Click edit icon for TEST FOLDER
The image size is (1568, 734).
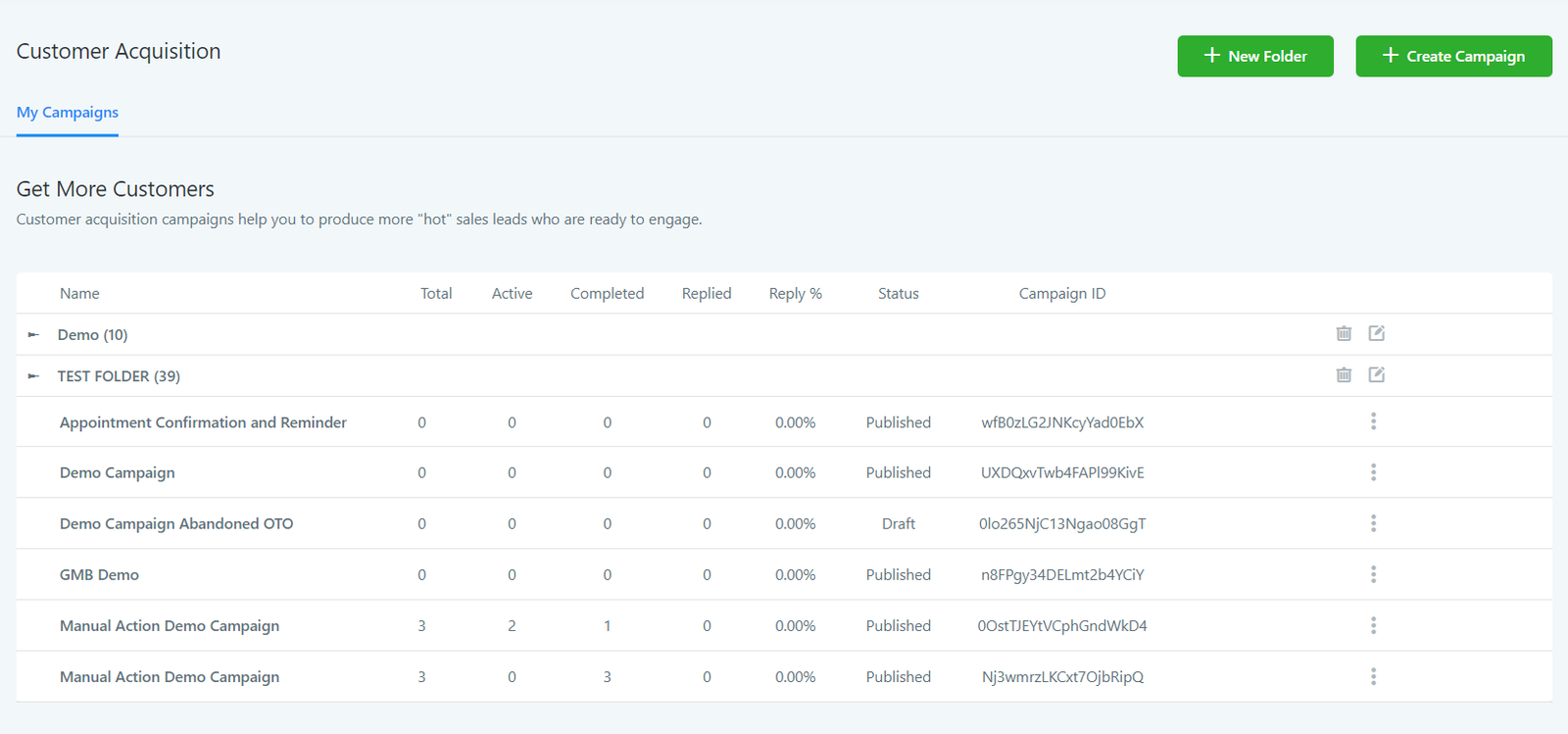1376,375
